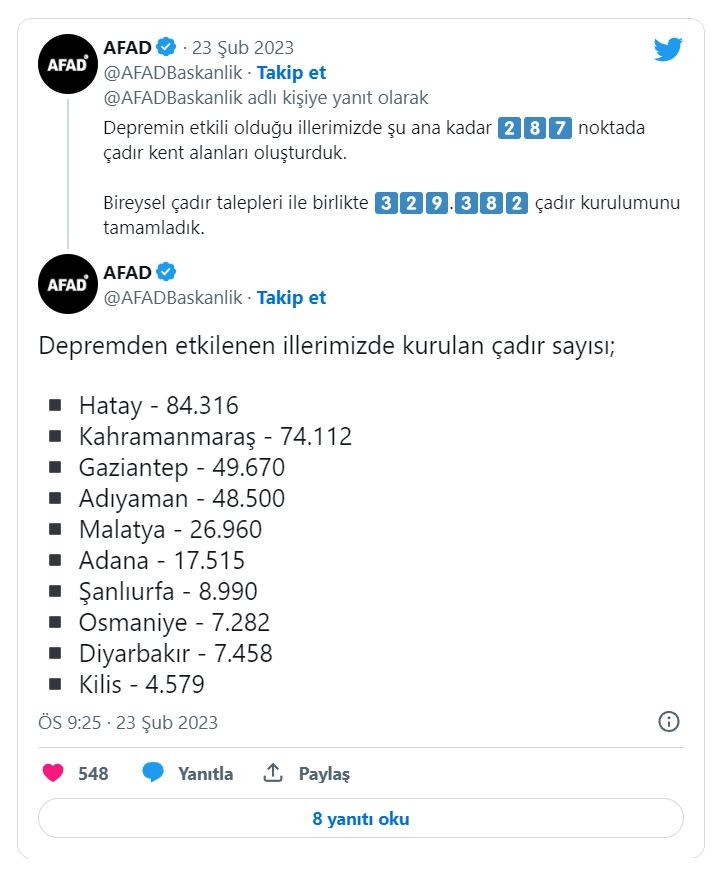Image resolution: width=721 pixels, height=885 pixels.
Task: Click the 'Paylaş' share label
Action: pyautogui.click(x=324, y=773)
